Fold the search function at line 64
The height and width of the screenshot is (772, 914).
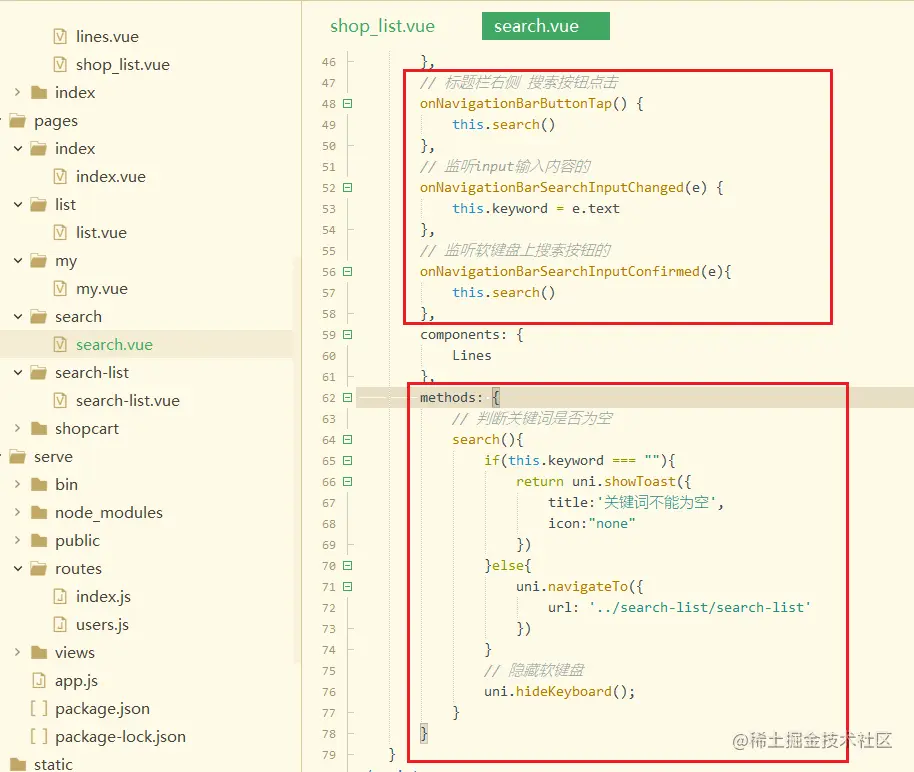click(x=347, y=440)
